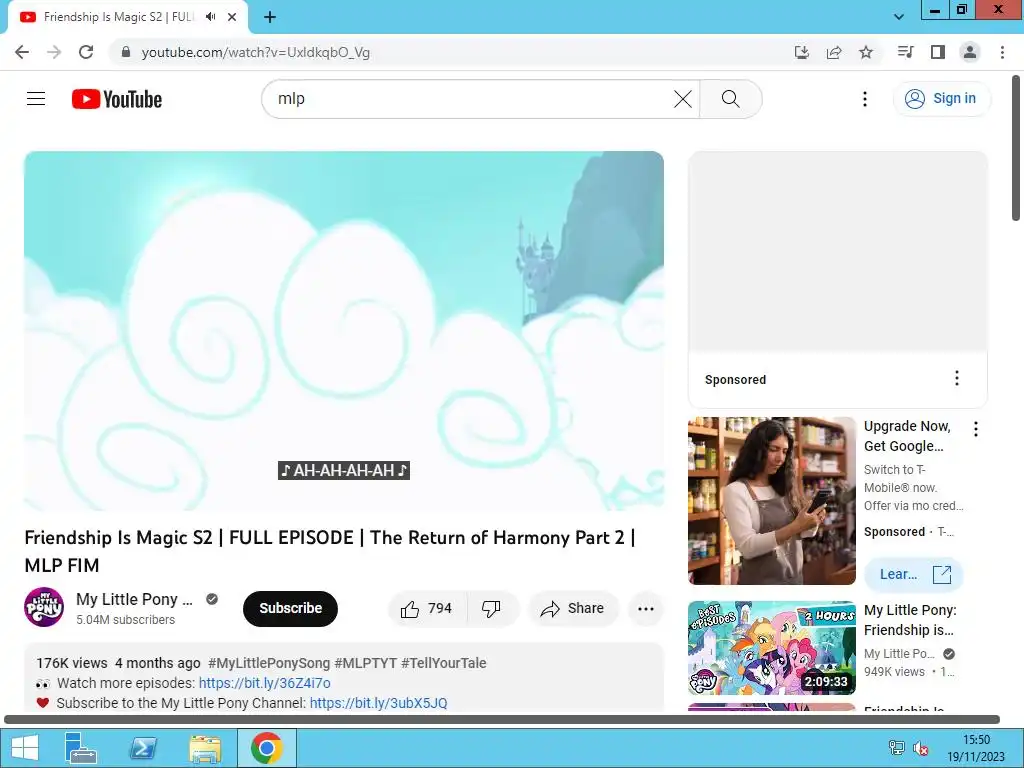Open the 2:09:33 Best Episodes thumbnail
This screenshot has height=768, width=1024.
pos(771,648)
